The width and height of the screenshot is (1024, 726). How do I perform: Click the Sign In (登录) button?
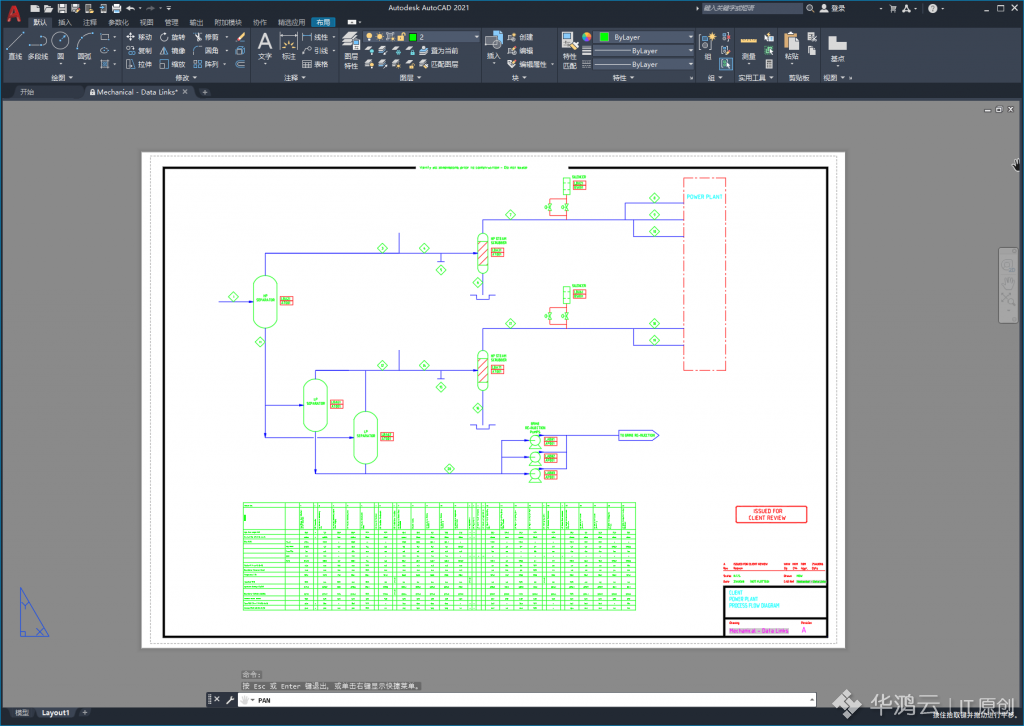[x=833, y=8]
